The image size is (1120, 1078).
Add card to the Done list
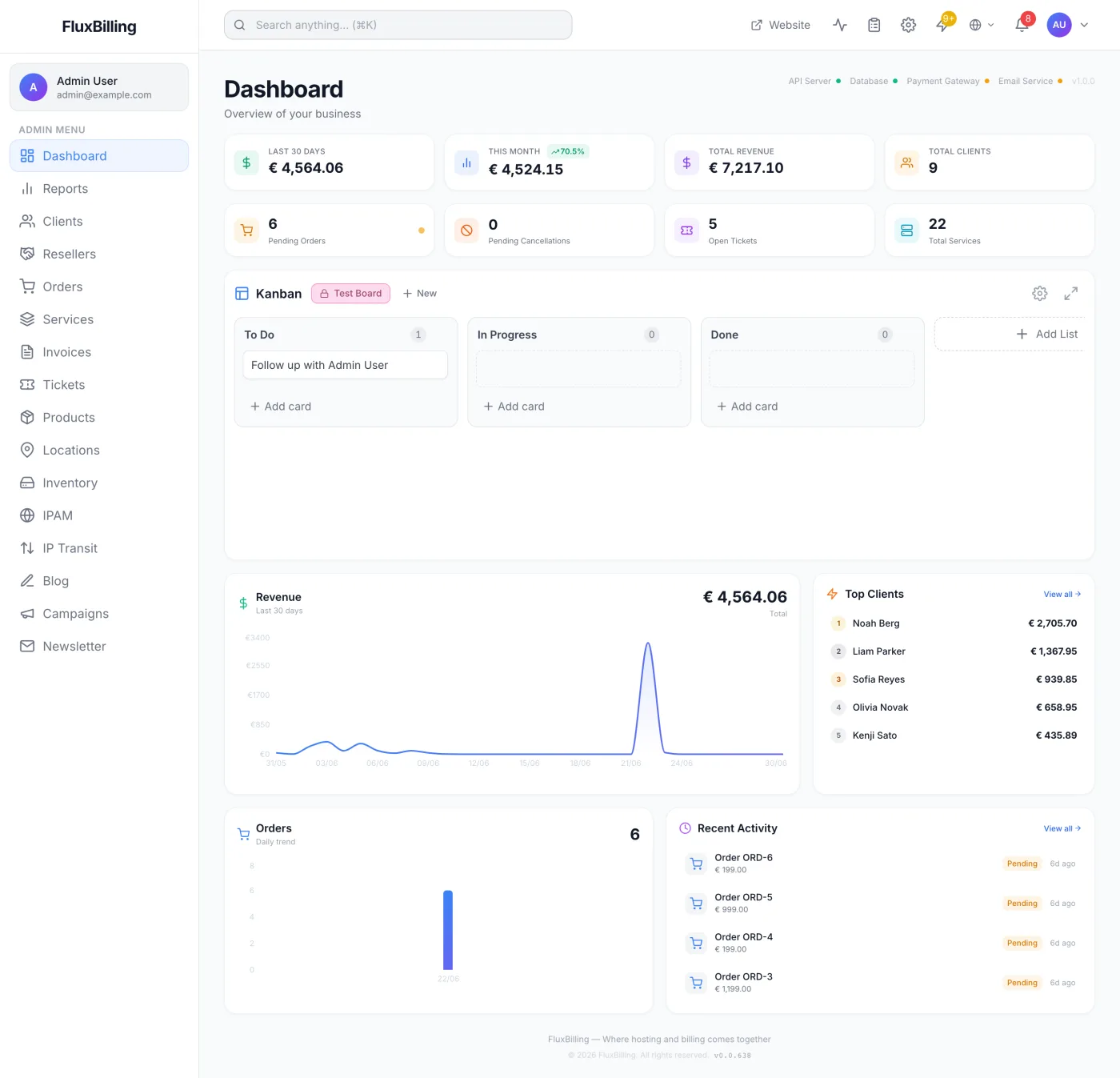pos(747,407)
